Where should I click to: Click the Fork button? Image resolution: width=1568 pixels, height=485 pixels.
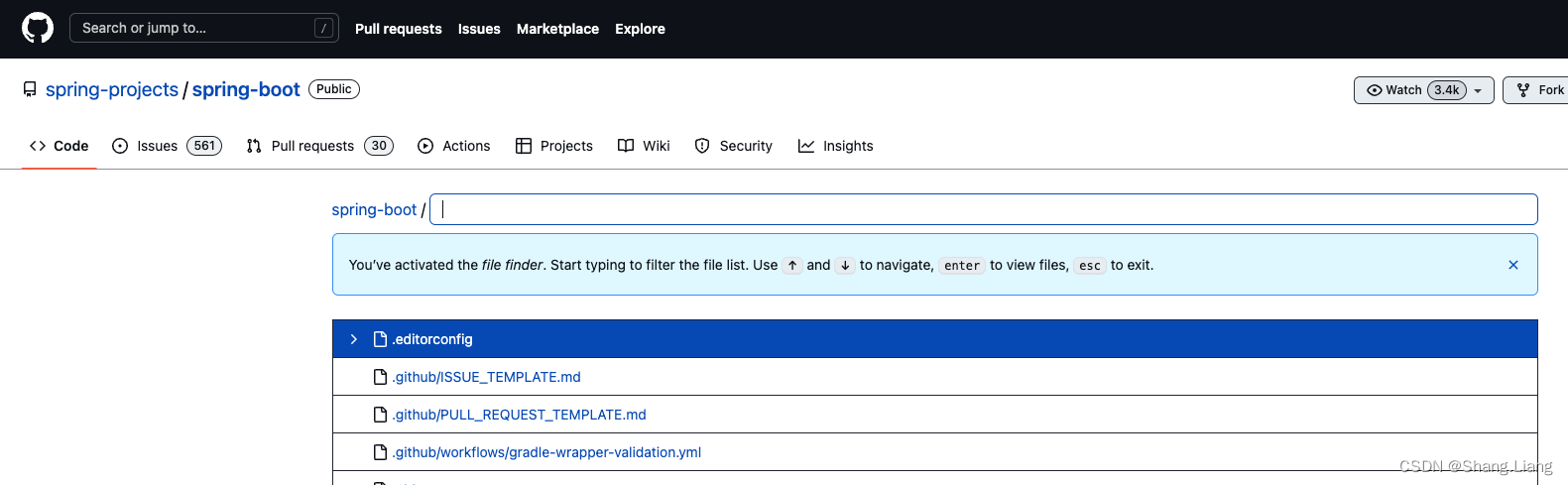[x=1538, y=90]
